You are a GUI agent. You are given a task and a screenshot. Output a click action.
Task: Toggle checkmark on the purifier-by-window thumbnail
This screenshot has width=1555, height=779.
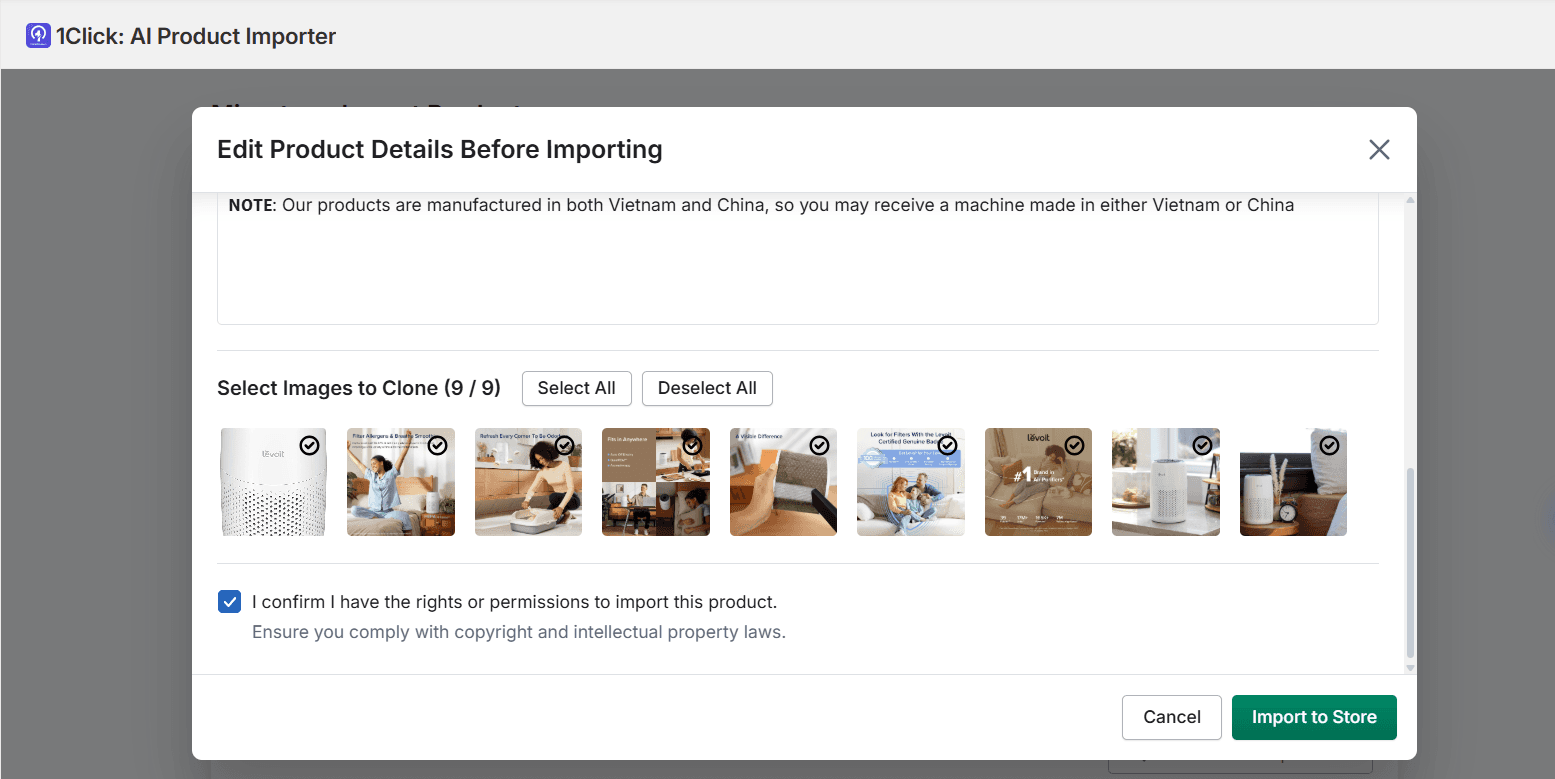tap(1202, 446)
